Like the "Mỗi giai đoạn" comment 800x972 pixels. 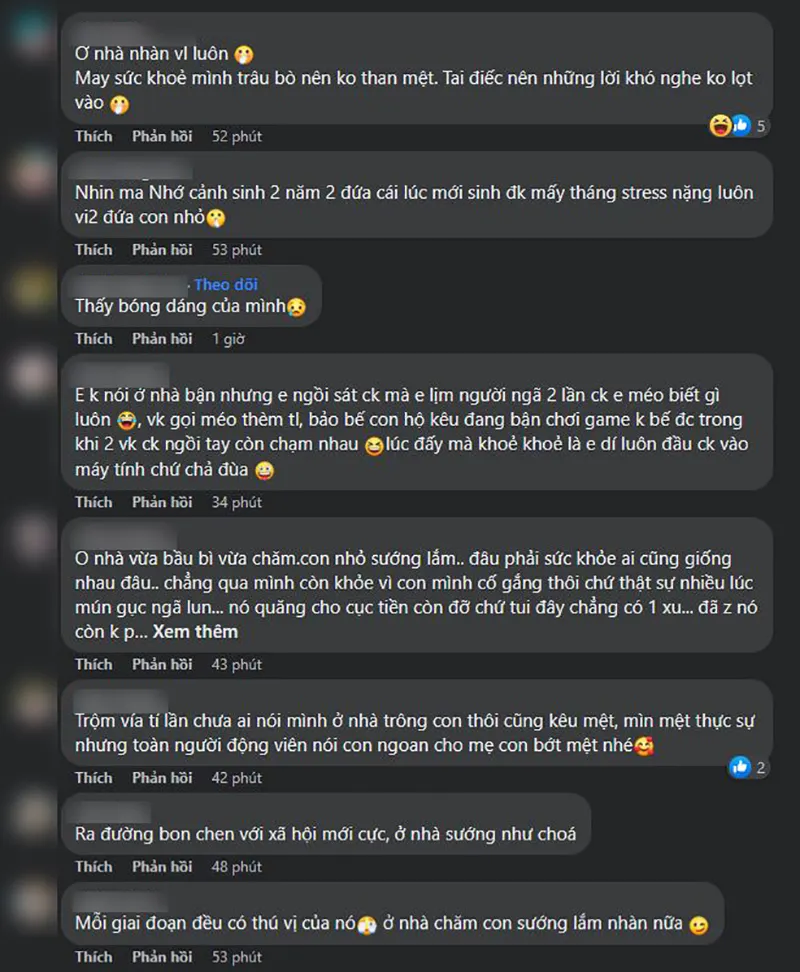(94, 957)
